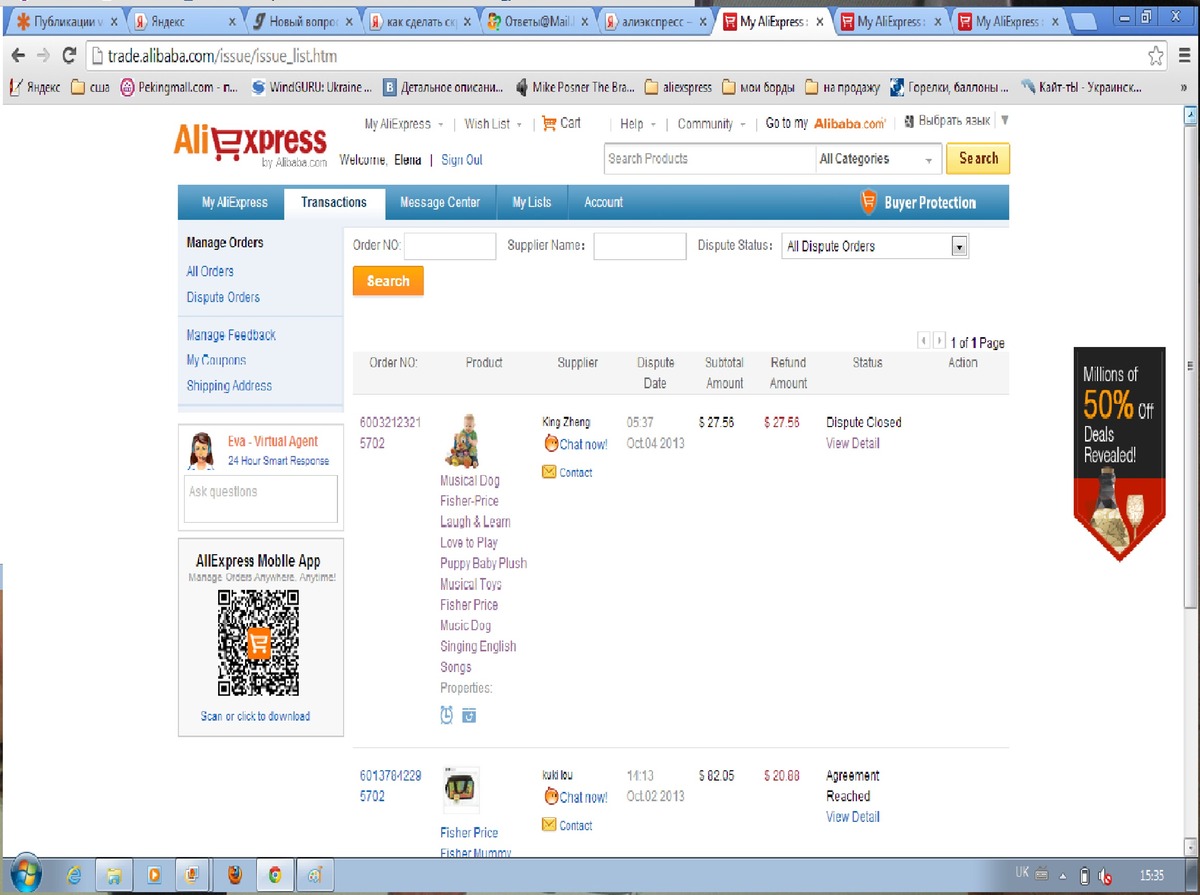Switch to the Новый вопрос browser tab
Screen dimensions: 1200x895
pos(302,21)
